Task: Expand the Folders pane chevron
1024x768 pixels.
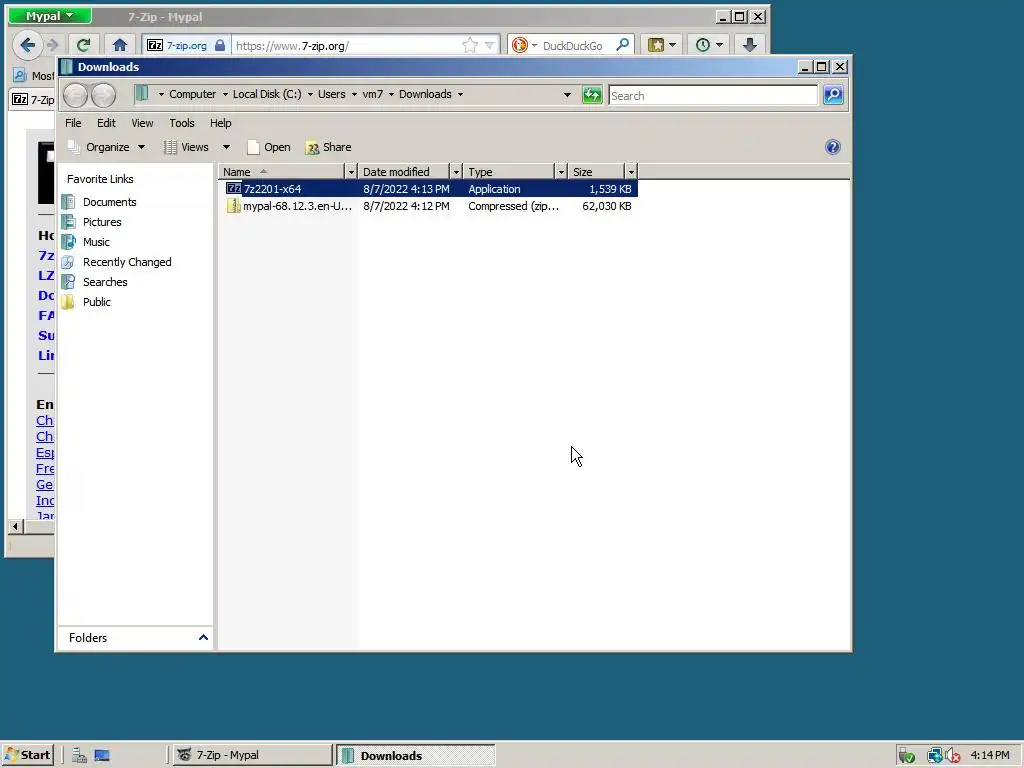Action: (203, 637)
